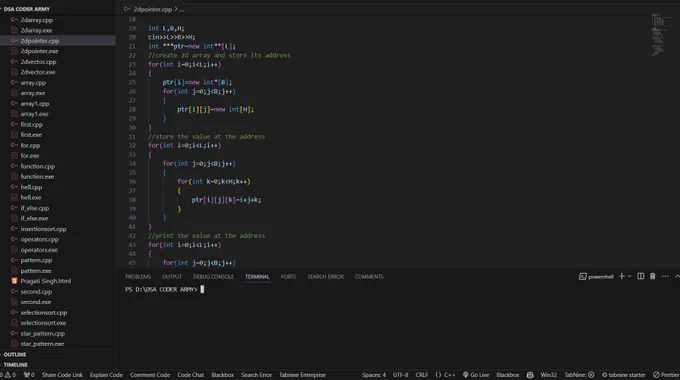Click Explain Code in the status bar
Image resolution: width=680 pixels, height=380 pixels.
[106, 375]
